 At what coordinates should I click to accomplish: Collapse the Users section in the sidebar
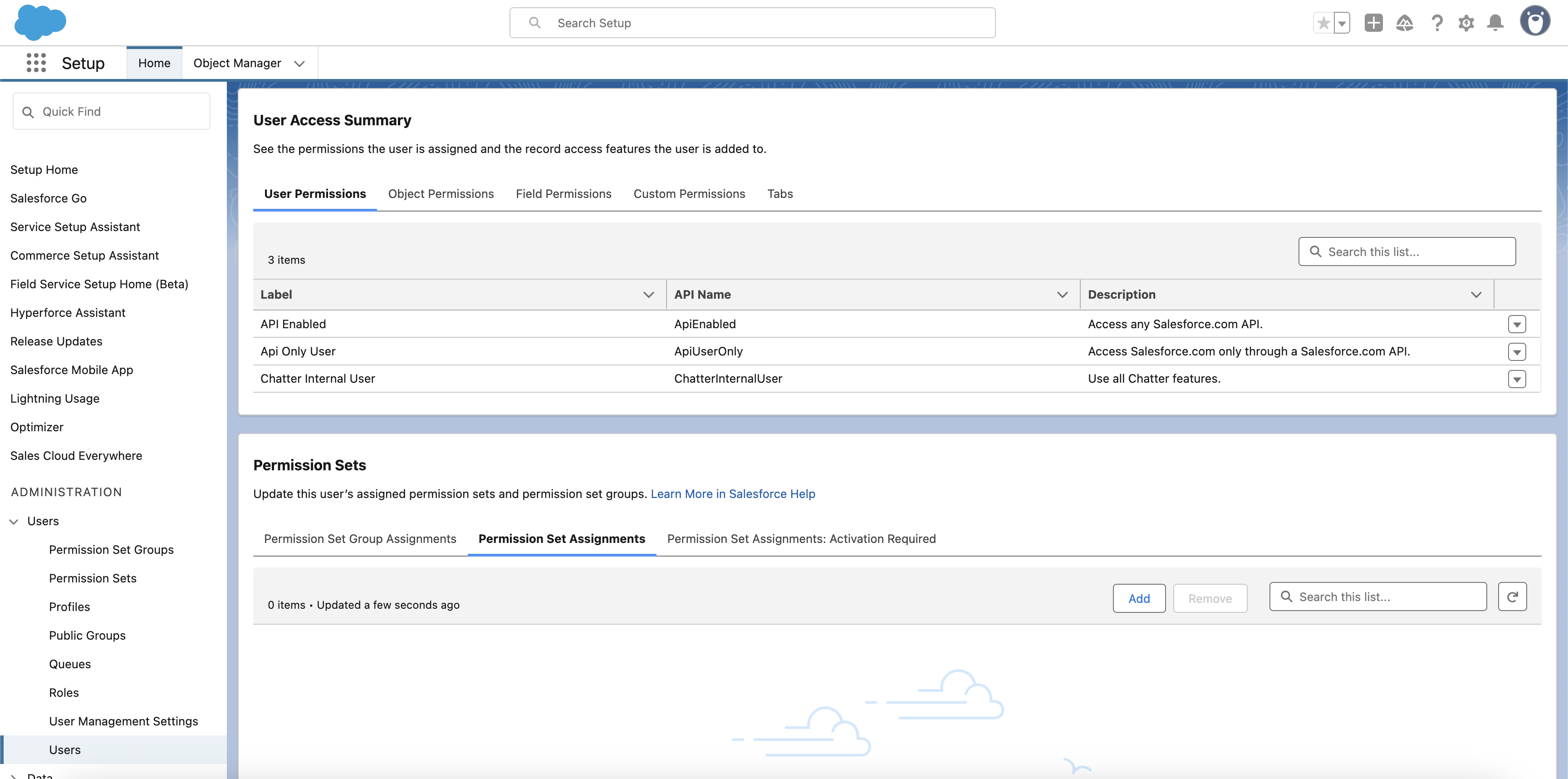[14, 521]
